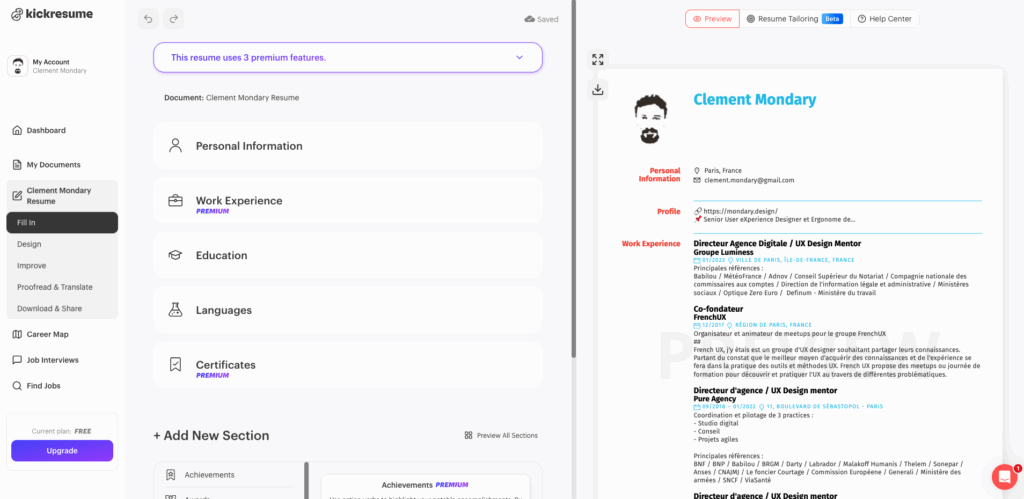Redo the last change
This screenshot has height=499, width=1024.
(x=173, y=19)
